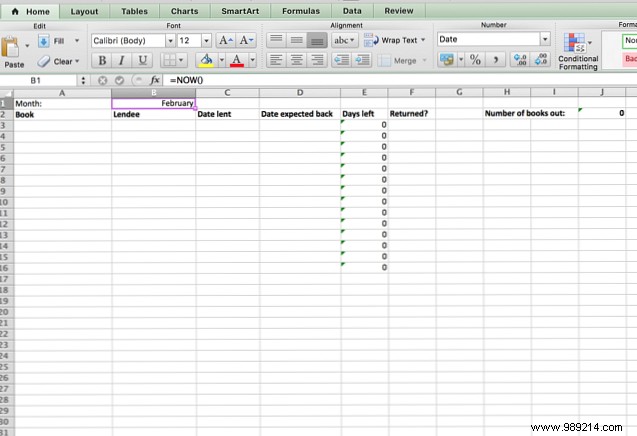Image resolution: width=637 pixels, height=436 pixels.
Task: Align text to top of cell
Action: pos(276,40)
